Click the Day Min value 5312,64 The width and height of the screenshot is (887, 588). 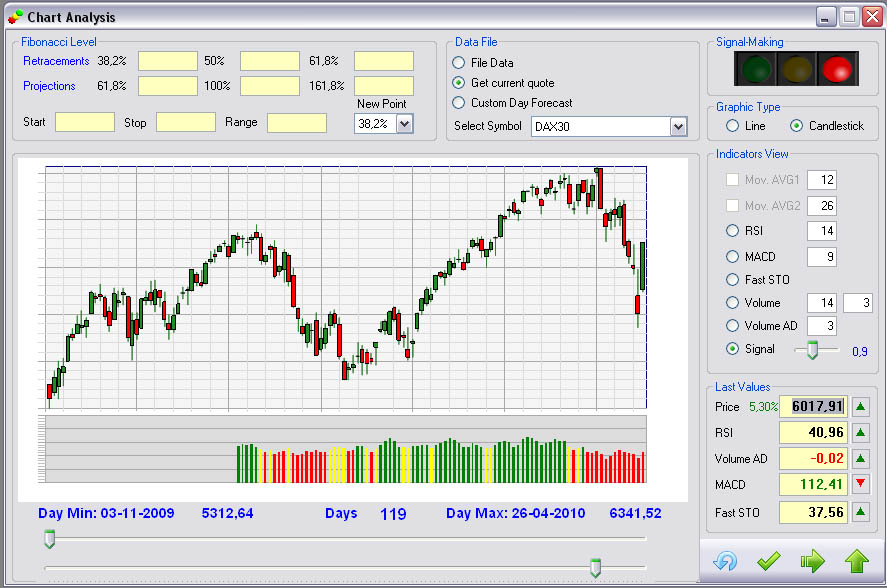point(227,513)
